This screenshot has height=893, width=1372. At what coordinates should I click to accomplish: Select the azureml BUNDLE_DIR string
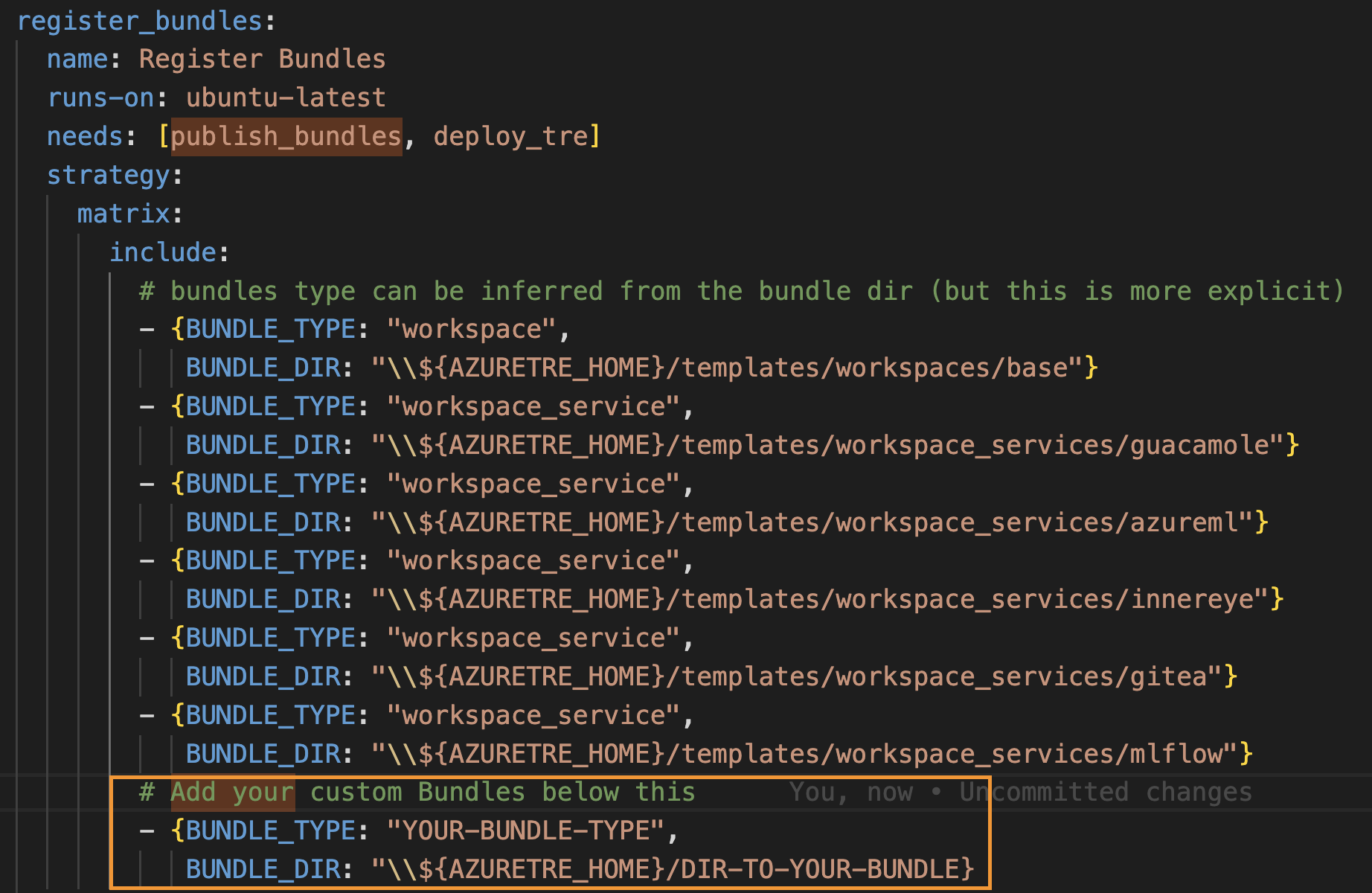tap(818, 521)
